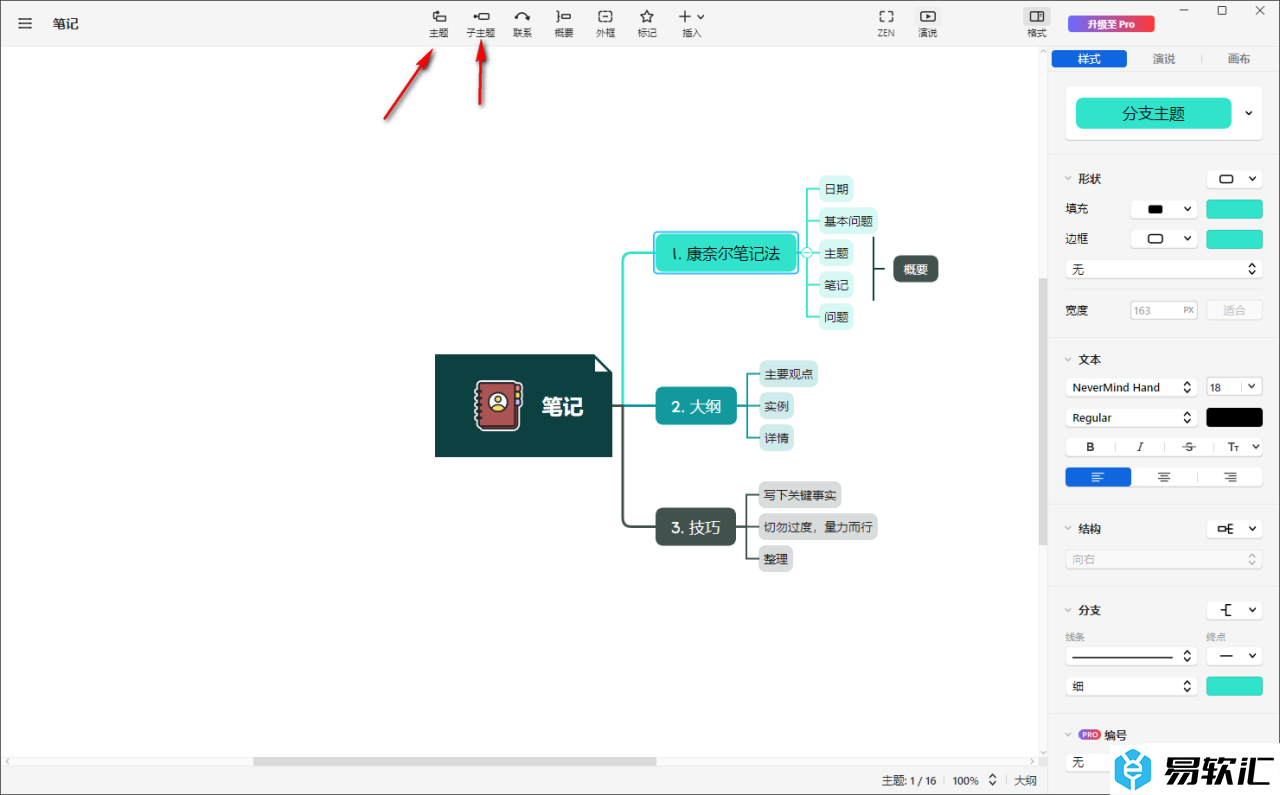Select the 基本问题 subtopic
Screen dimensions: 1280x795
coord(849,221)
